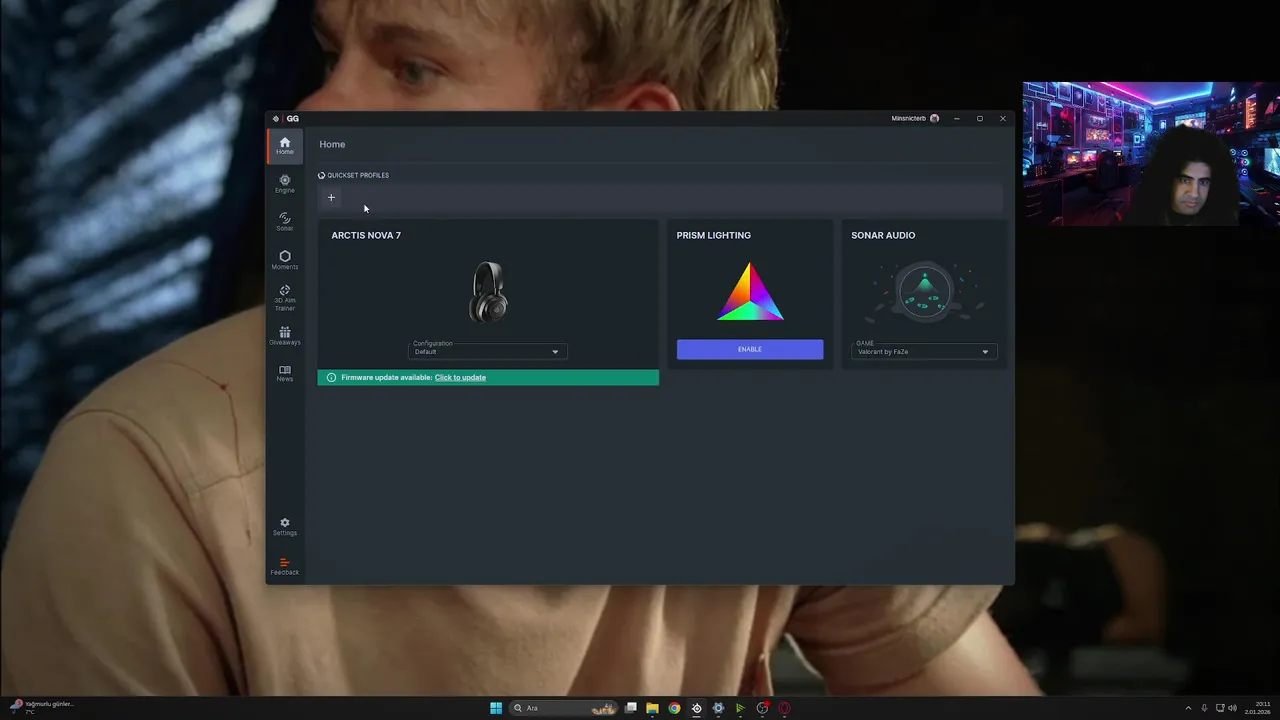This screenshot has width=1280, height=720.
Task: Open the blue gear app in taskbar
Action: pos(718,708)
